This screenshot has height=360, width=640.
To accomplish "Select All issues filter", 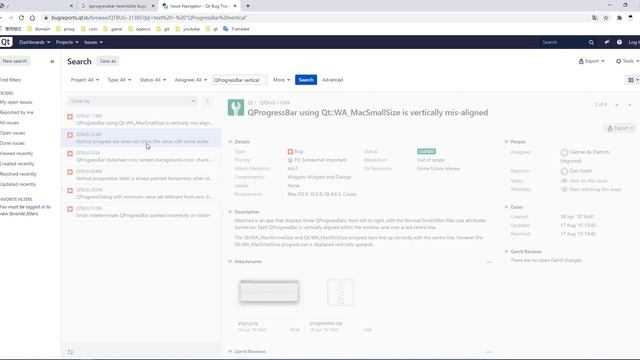I will pyautogui.click(x=9, y=122).
